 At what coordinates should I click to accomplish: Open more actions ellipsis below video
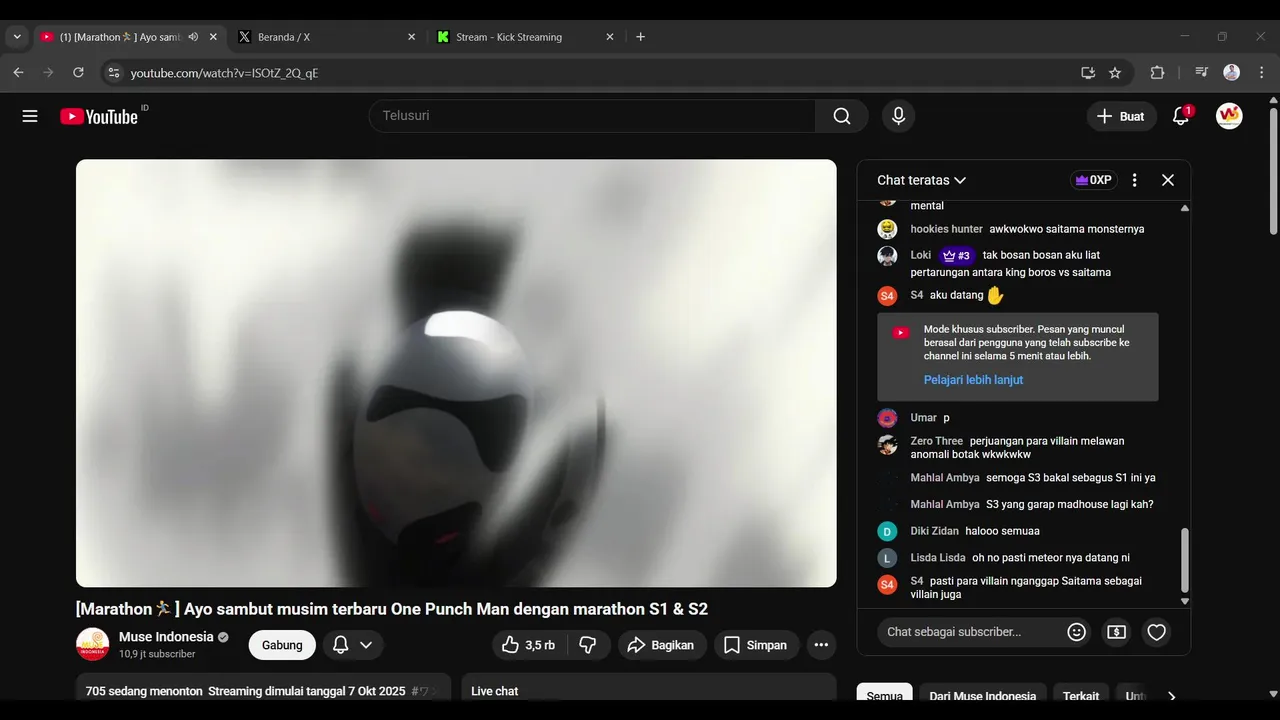point(821,645)
